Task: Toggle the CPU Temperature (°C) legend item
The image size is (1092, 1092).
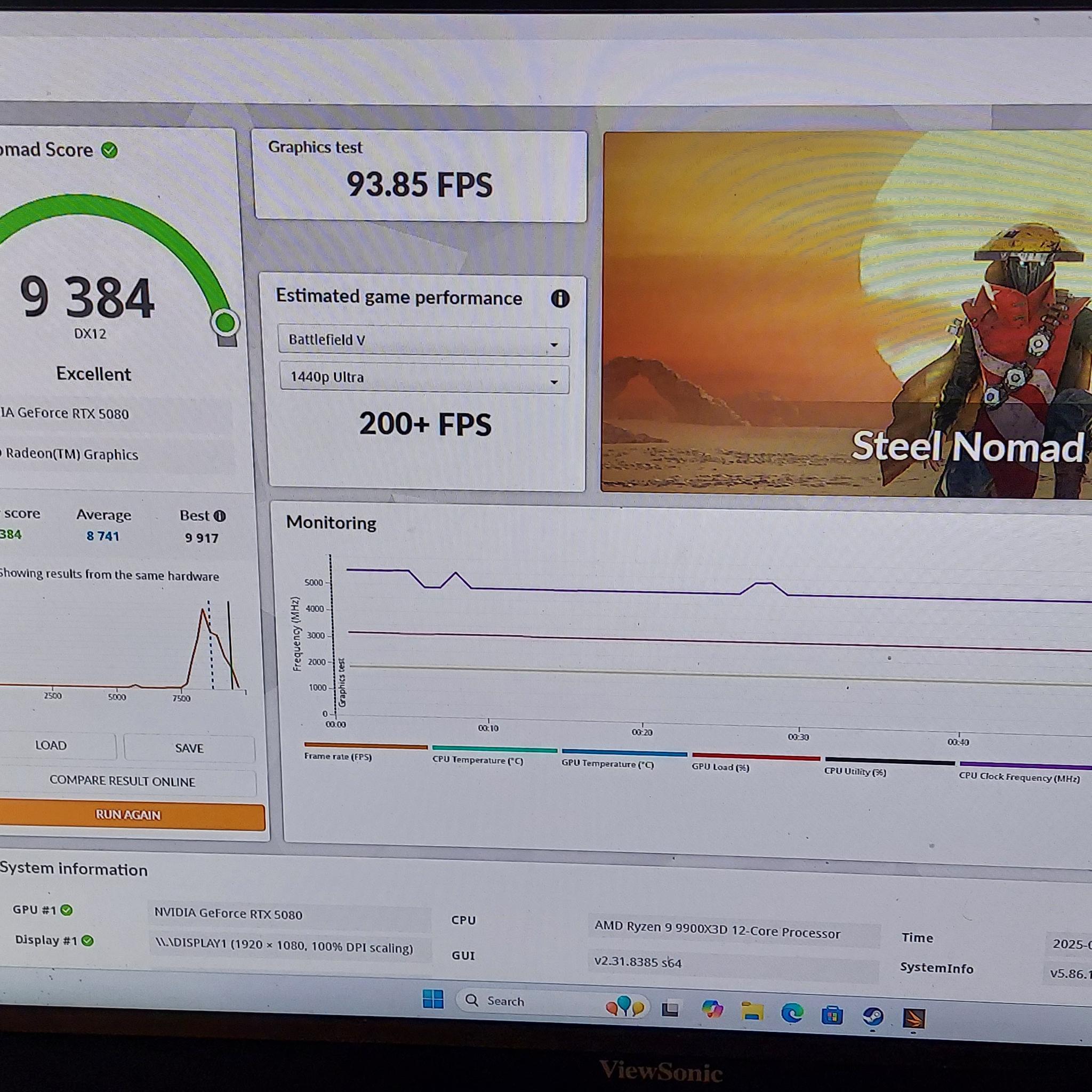Action: coord(494,756)
